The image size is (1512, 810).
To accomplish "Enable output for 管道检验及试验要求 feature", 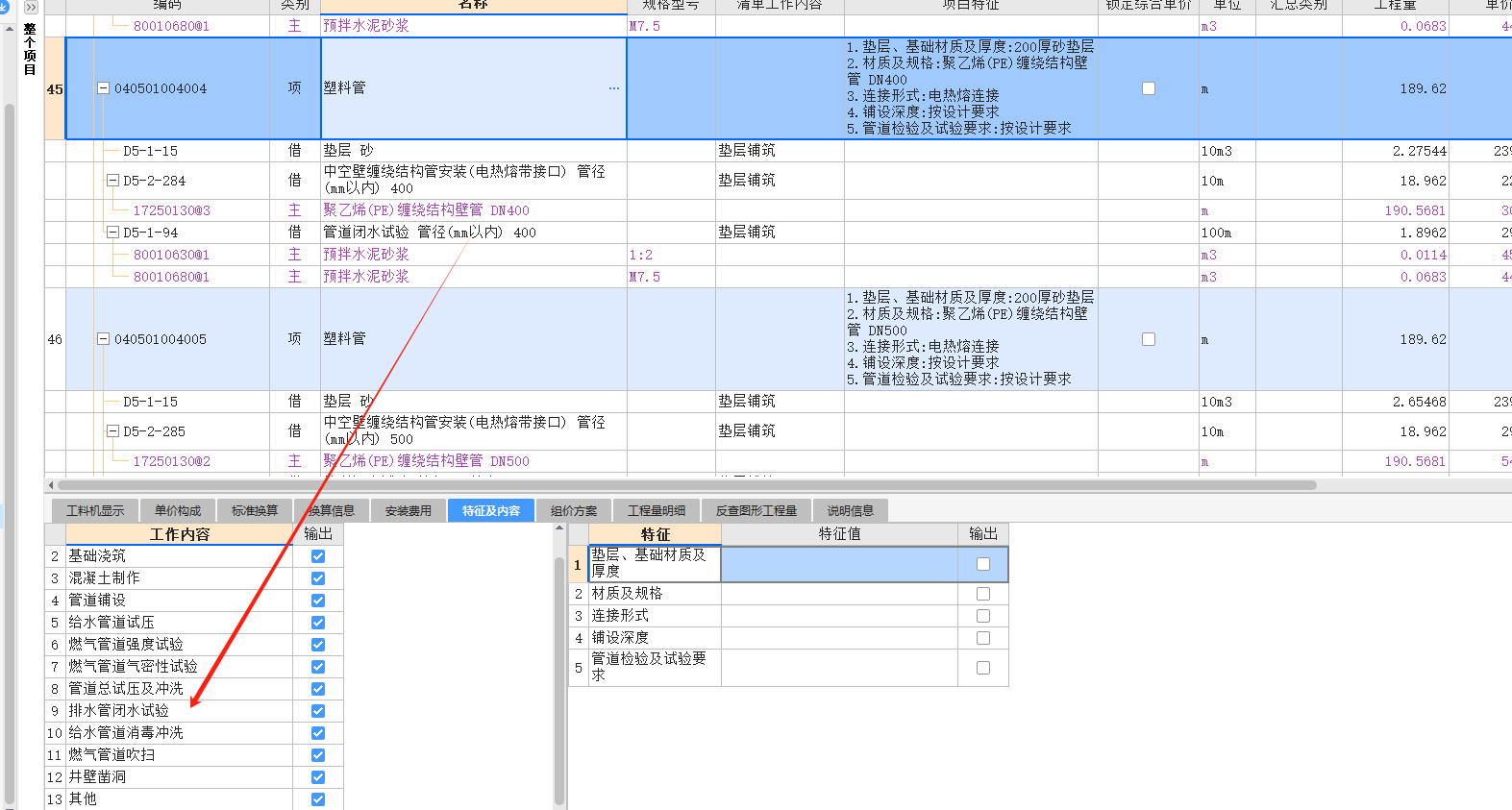I will coord(983,668).
